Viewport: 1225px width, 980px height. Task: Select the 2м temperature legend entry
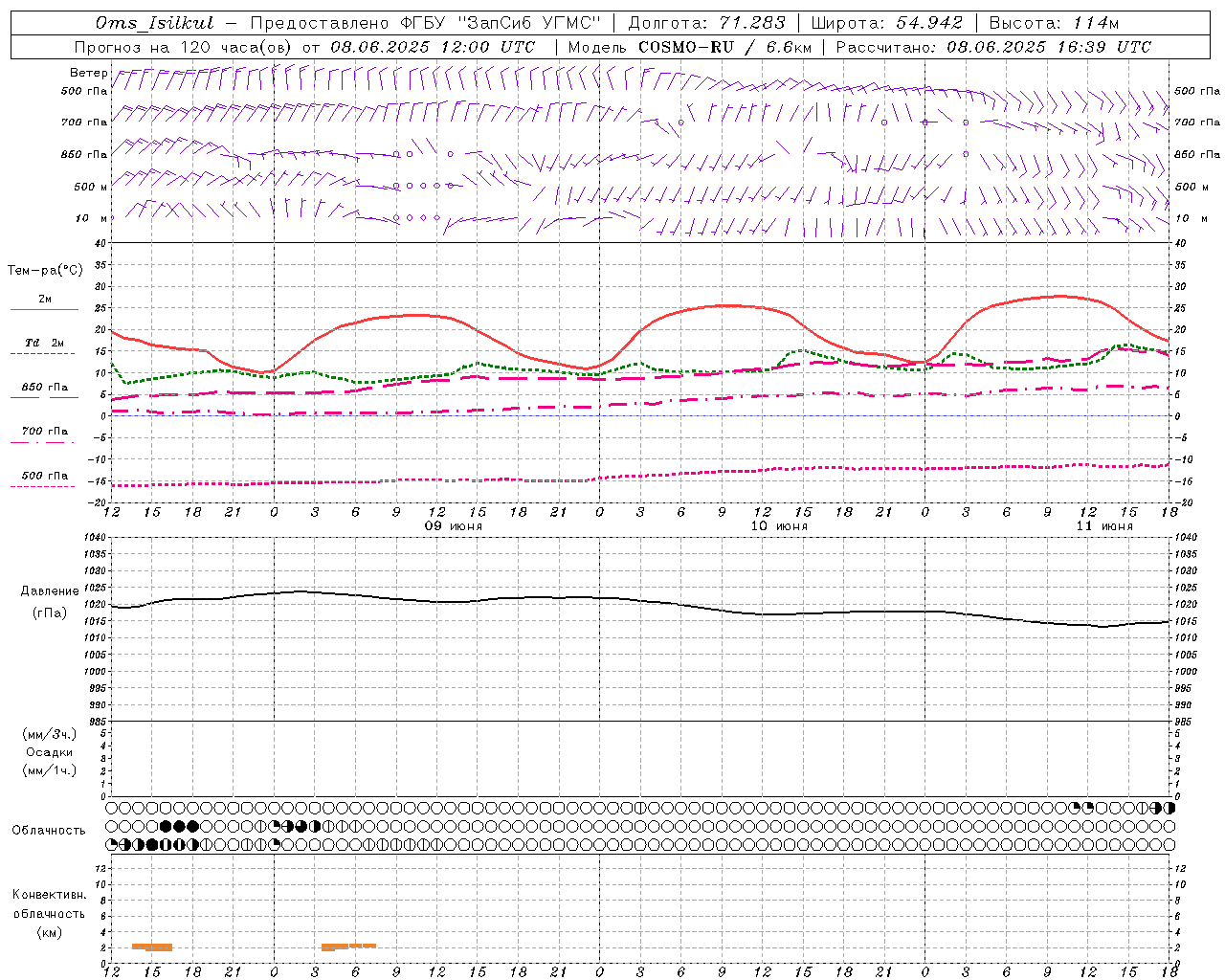pos(44,300)
